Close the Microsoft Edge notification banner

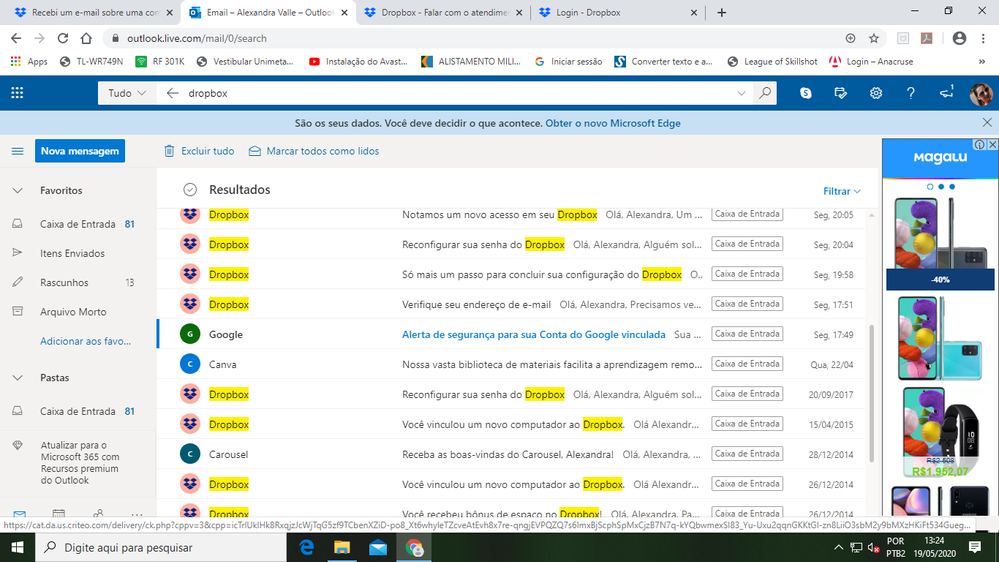tap(987, 122)
